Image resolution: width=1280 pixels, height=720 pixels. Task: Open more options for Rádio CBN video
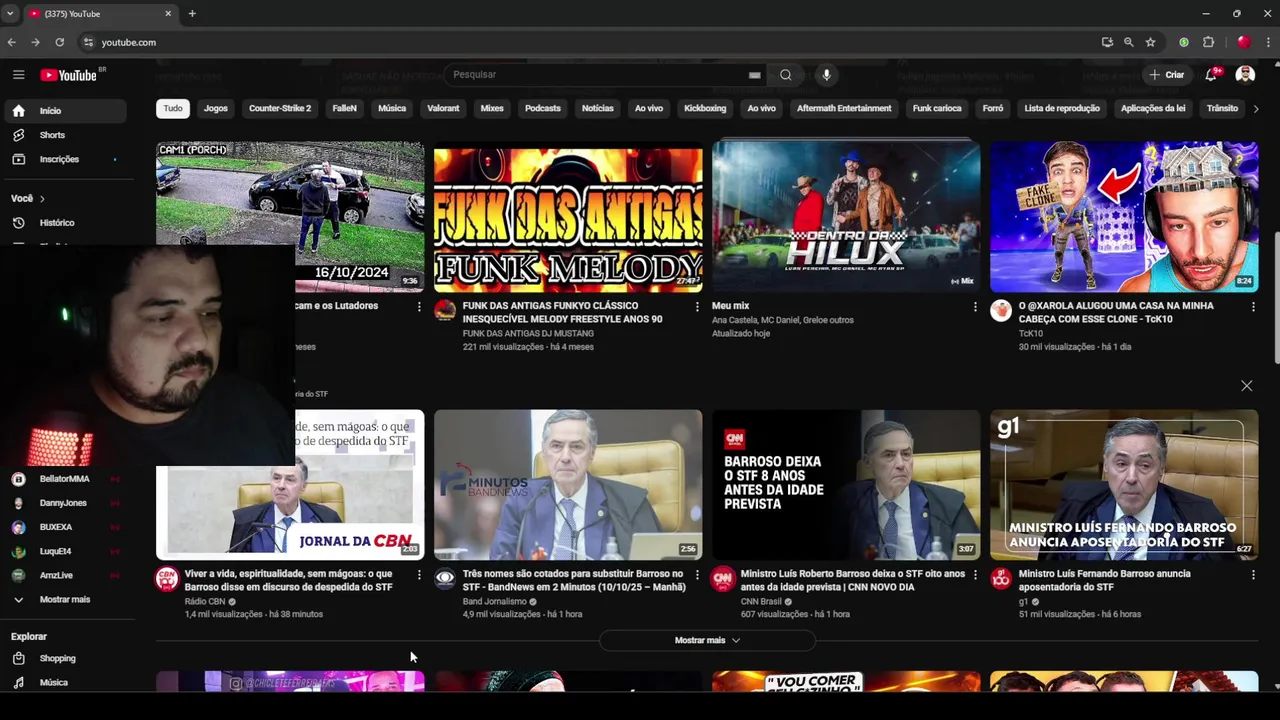pos(419,575)
